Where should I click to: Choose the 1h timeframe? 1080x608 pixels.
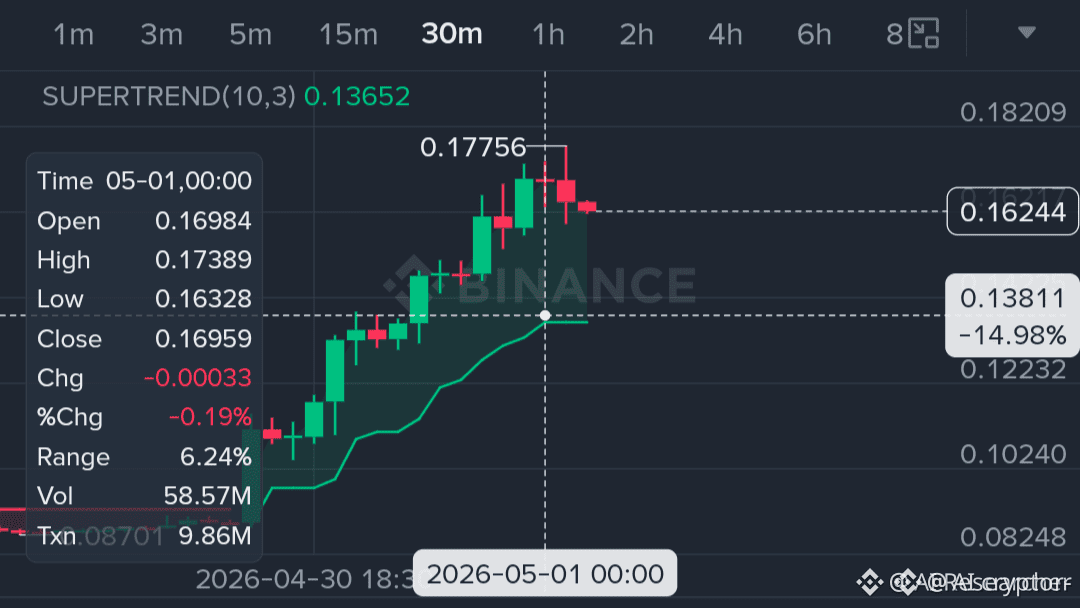pos(548,34)
